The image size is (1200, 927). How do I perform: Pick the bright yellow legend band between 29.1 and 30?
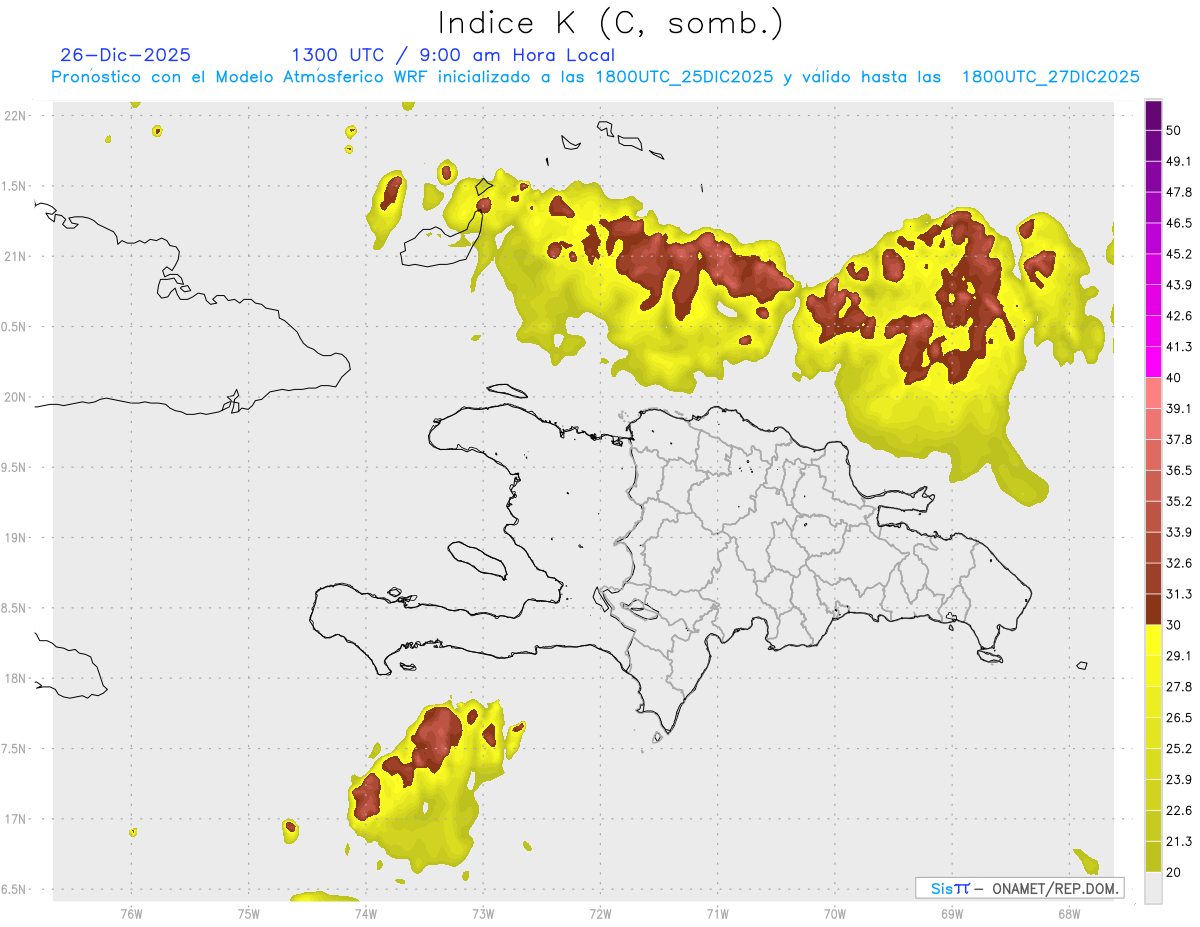[1153, 640]
